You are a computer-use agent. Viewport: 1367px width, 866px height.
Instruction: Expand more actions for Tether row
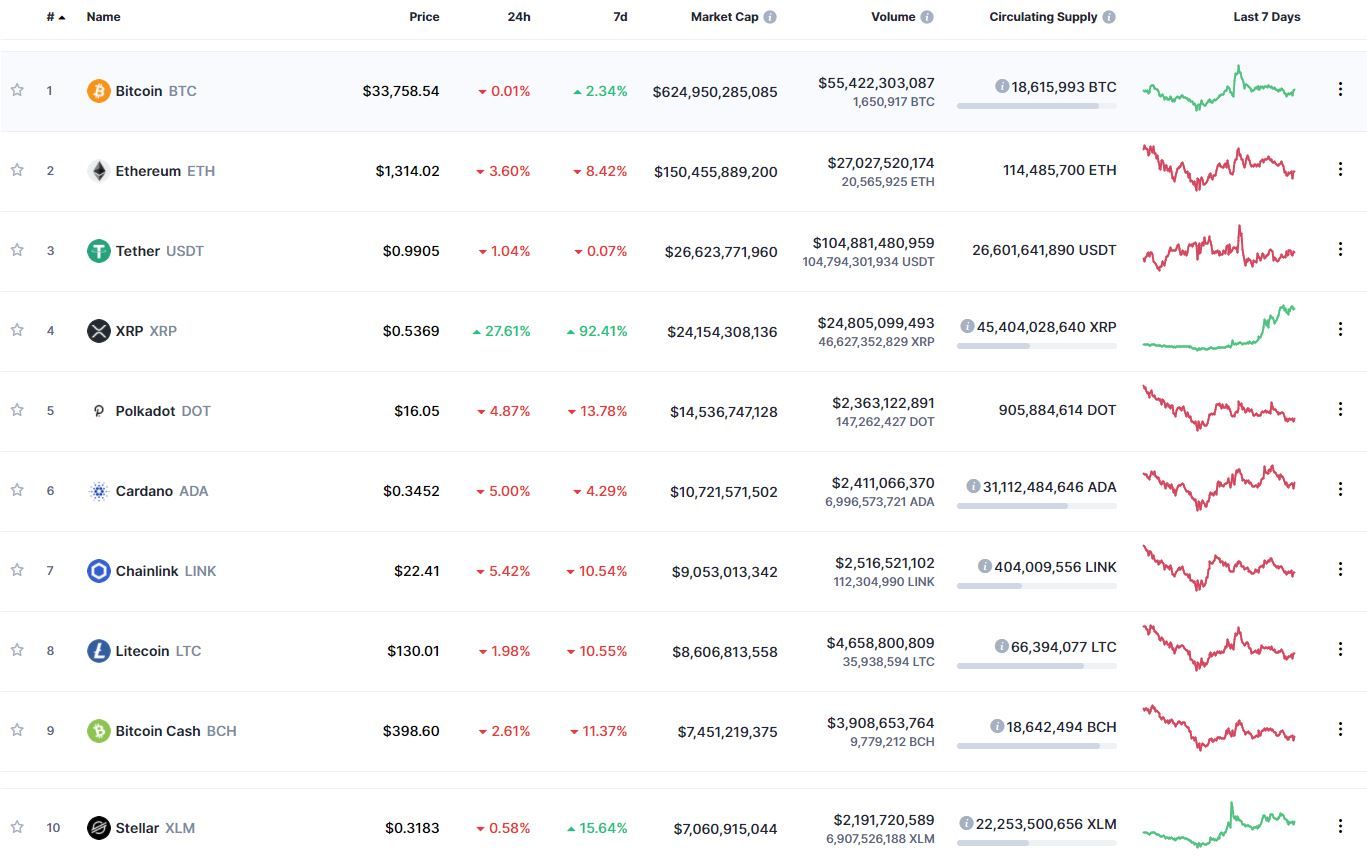point(1340,249)
